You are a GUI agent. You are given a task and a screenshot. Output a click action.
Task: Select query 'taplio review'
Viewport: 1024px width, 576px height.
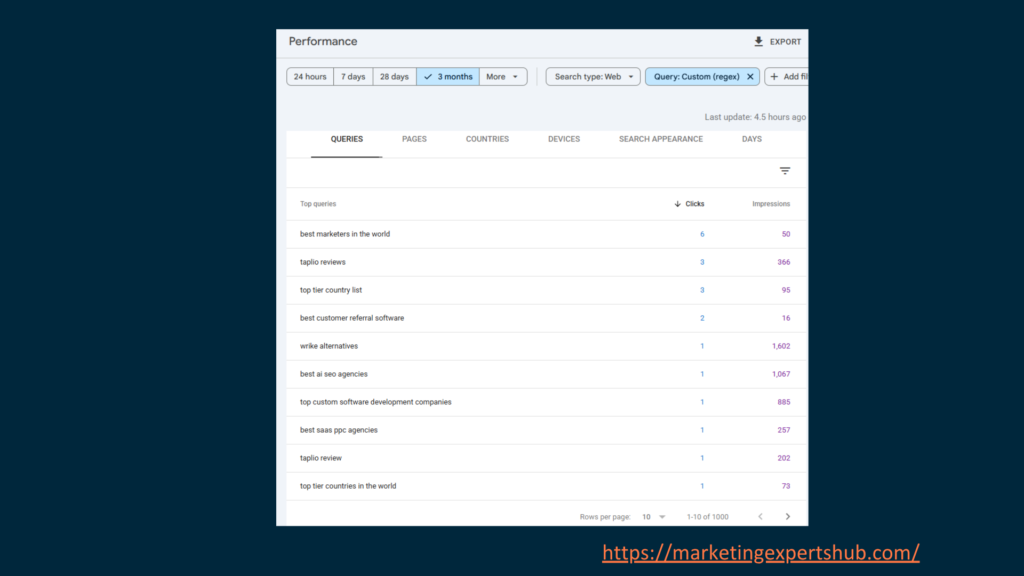(321, 458)
